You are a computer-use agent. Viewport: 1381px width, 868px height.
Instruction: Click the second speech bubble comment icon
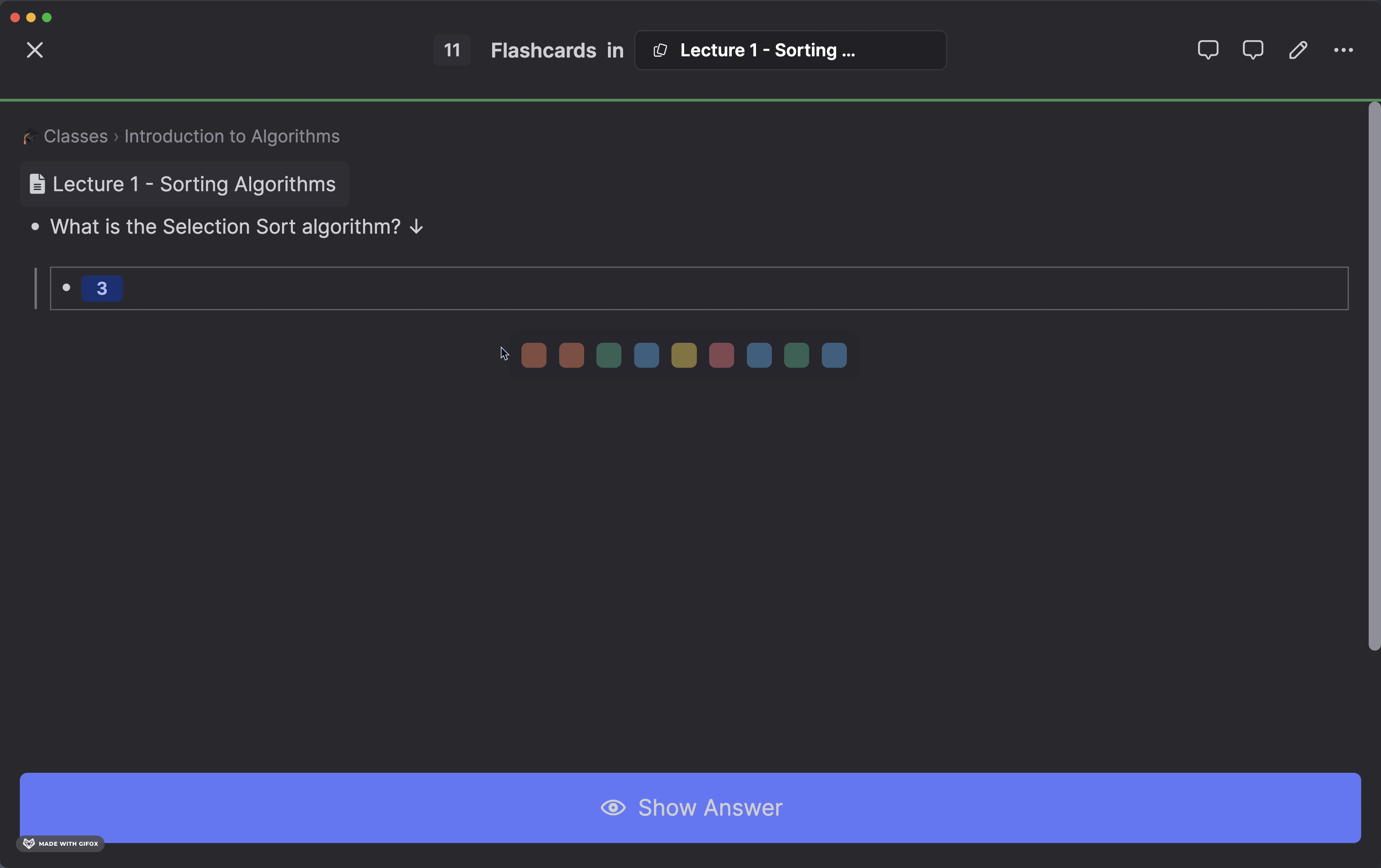(1252, 50)
